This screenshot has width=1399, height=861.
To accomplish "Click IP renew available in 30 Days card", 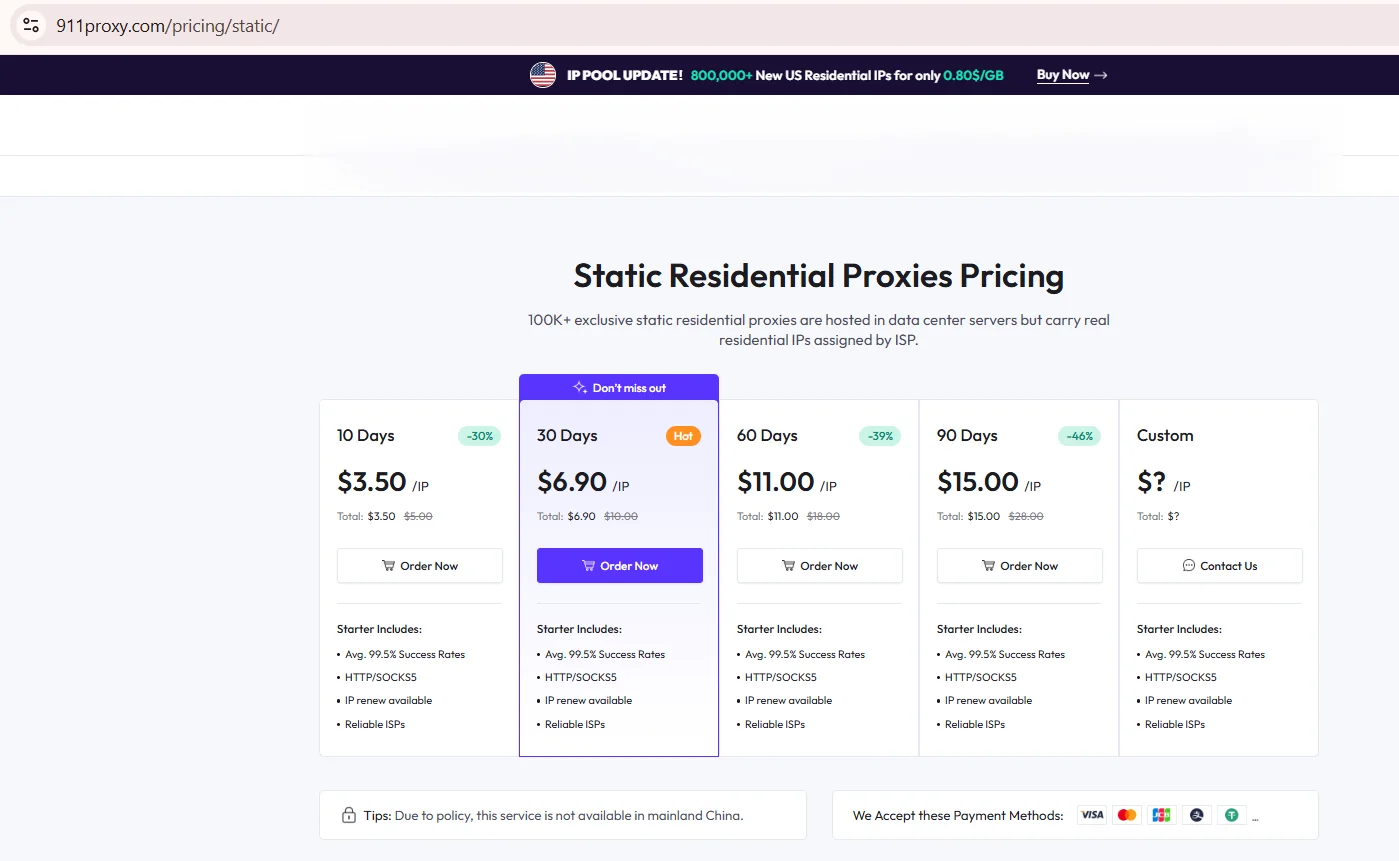I will pyautogui.click(x=589, y=700).
